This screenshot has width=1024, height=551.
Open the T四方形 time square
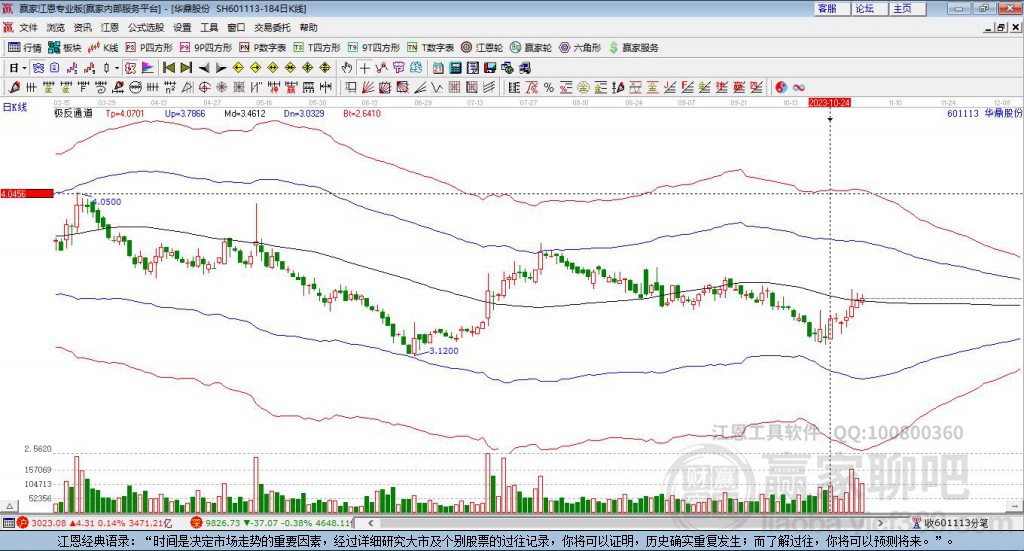pos(317,48)
